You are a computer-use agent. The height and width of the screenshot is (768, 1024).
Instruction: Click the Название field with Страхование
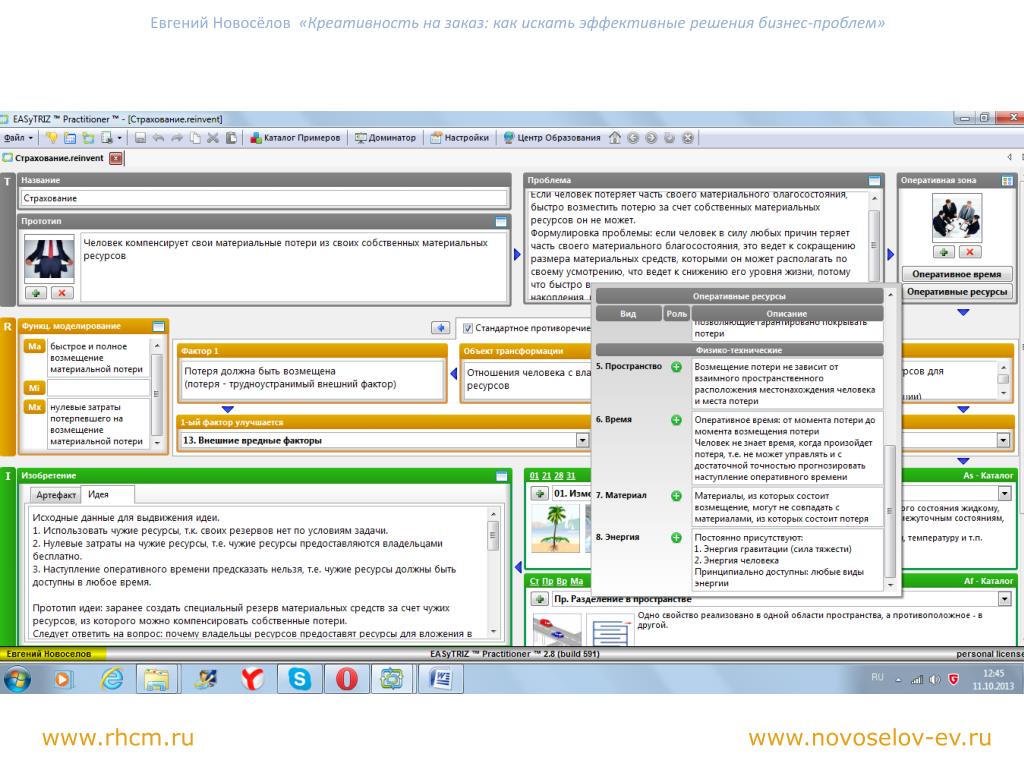point(264,199)
